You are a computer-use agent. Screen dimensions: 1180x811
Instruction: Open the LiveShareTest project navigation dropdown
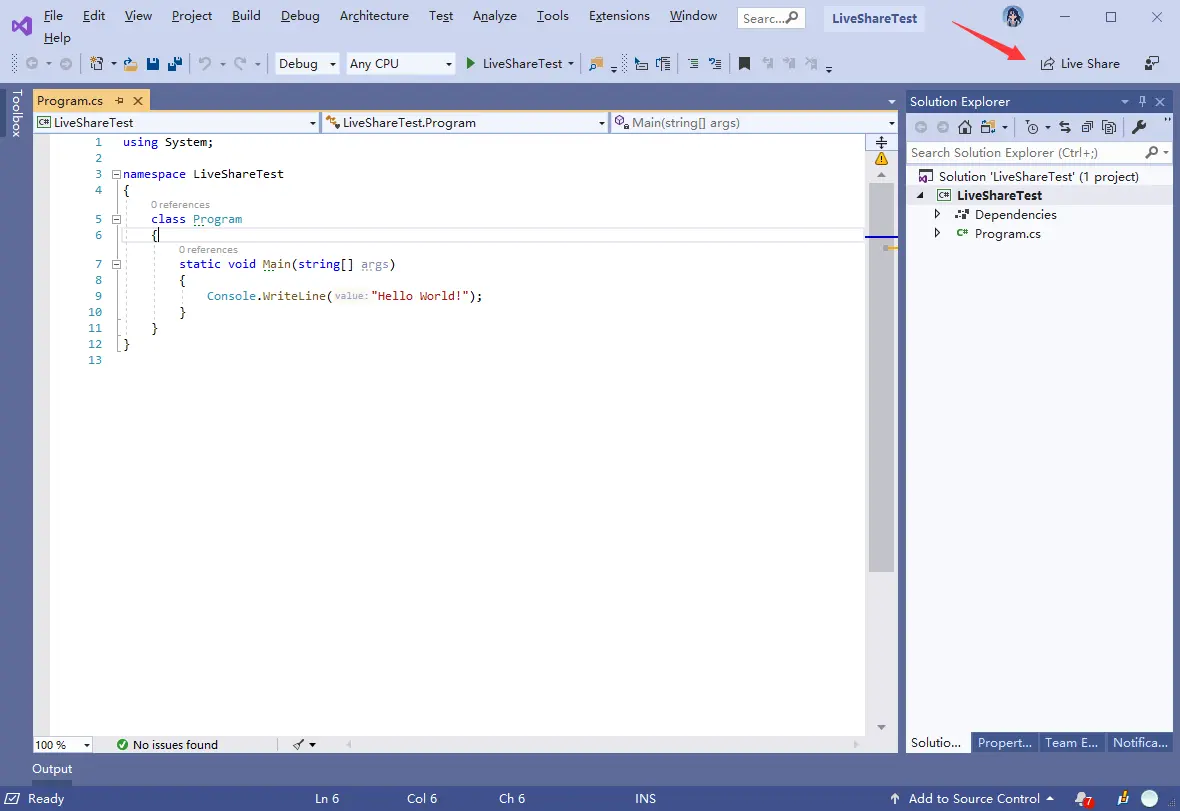tap(177, 123)
